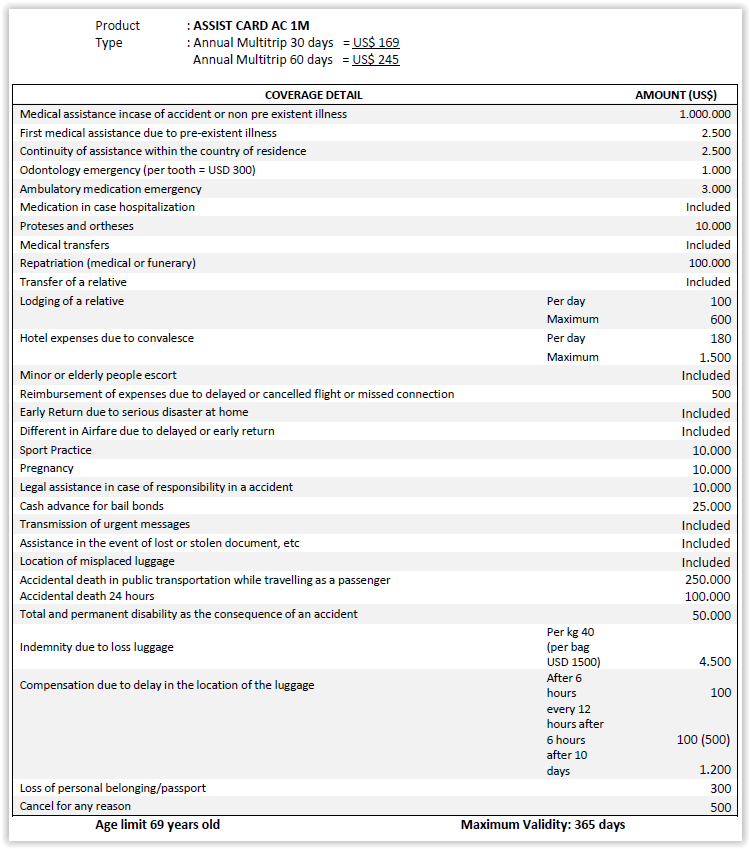Click 'Legal assistance in case of responsibility' text

point(156,487)
